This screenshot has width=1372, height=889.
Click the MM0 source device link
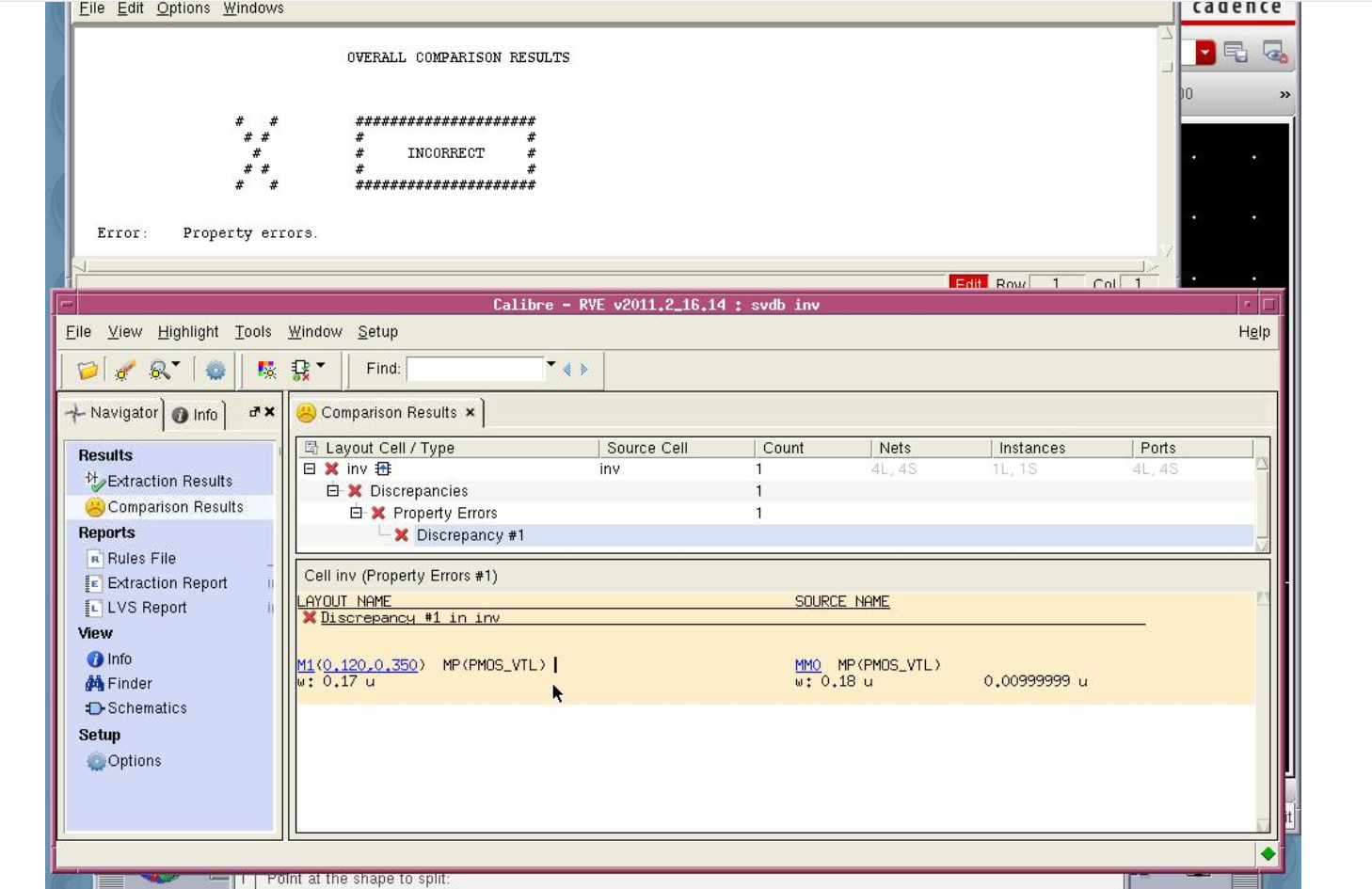808,665
